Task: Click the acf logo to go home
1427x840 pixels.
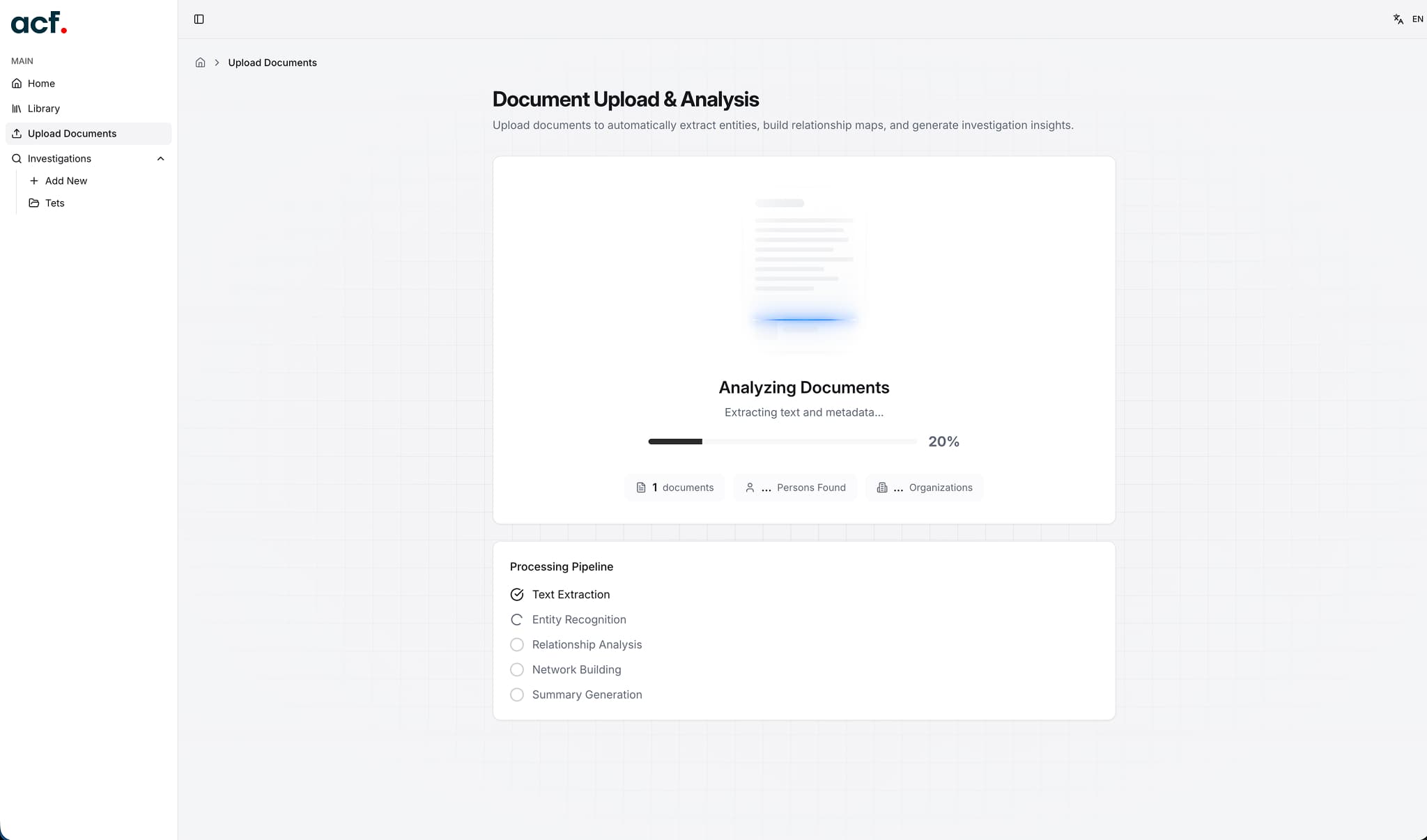Action: (38, 22)
